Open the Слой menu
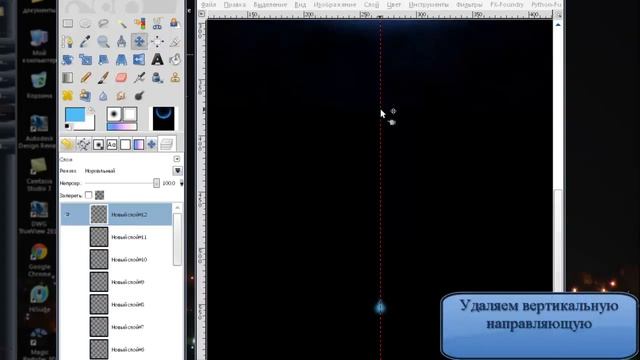This screenshot has width=640, height=360. click(371, 4)
